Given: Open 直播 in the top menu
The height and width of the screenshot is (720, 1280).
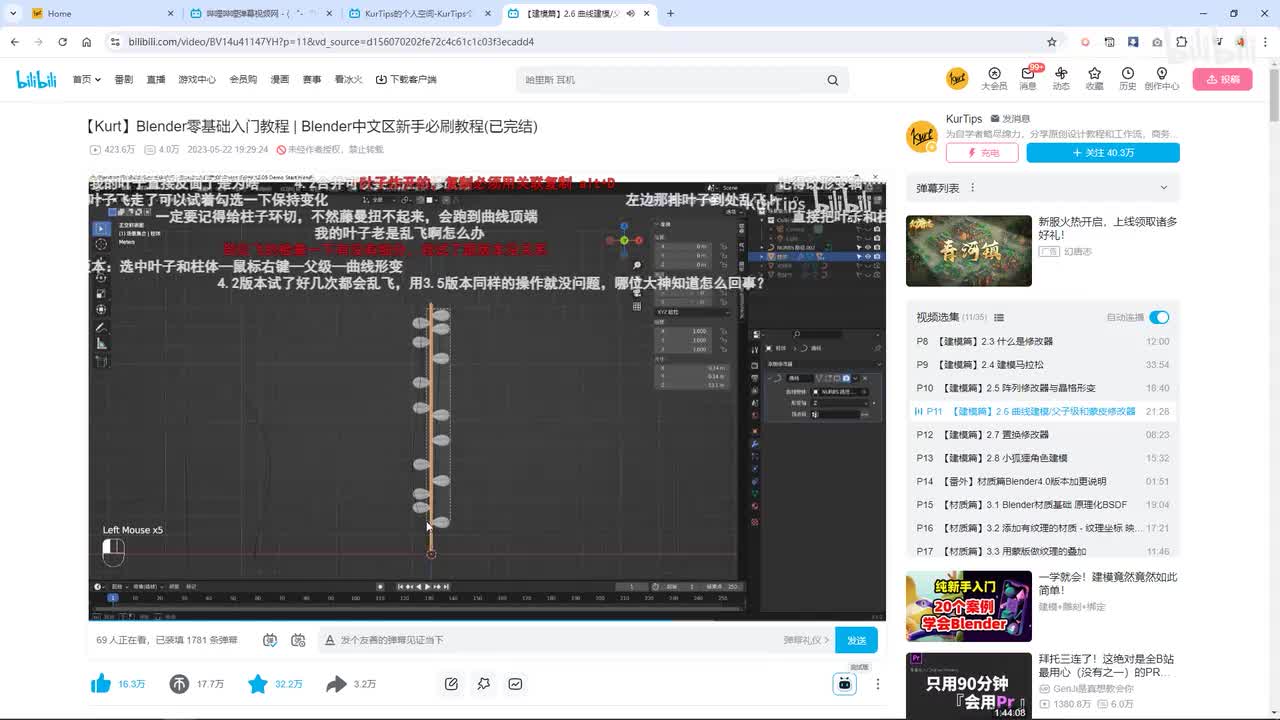Looking at the screenshot, I should (x=156, y=79).
